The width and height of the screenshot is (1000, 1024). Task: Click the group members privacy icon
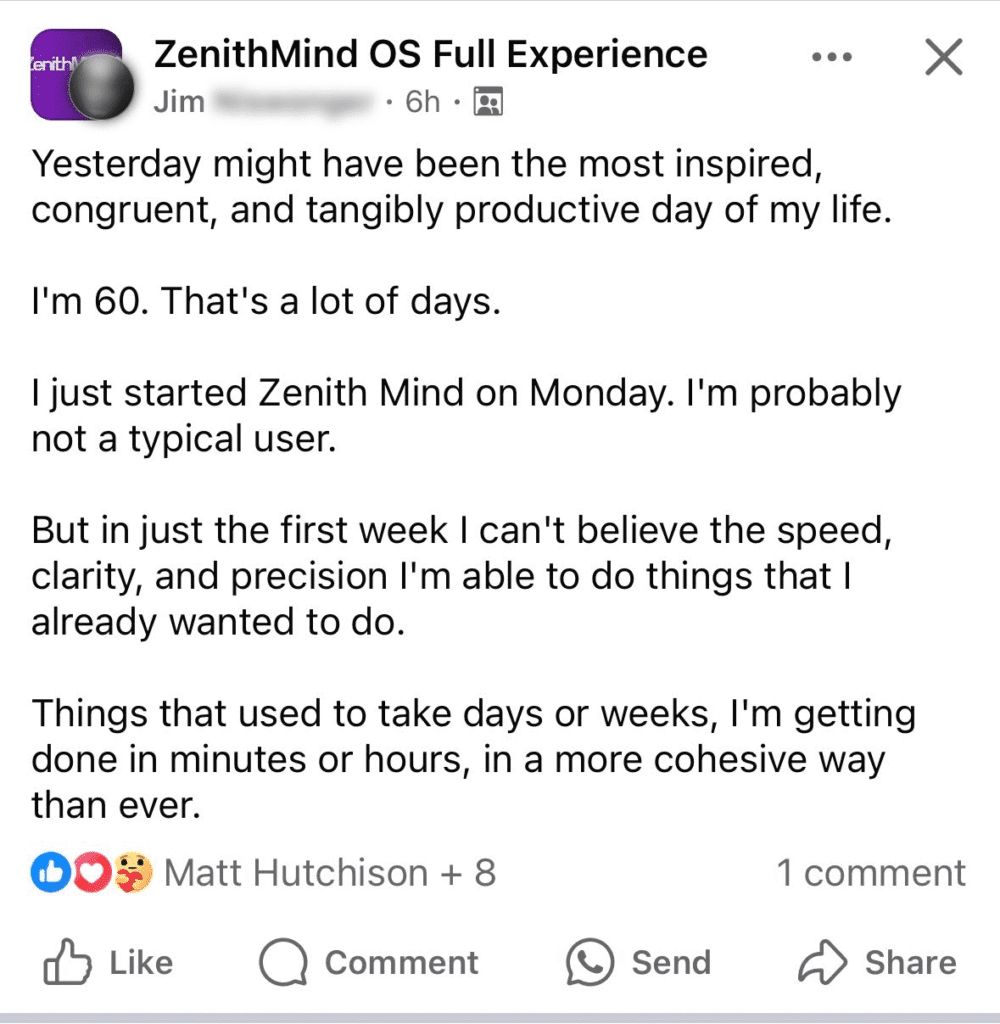pyautogui.click(x=489, y=102)
